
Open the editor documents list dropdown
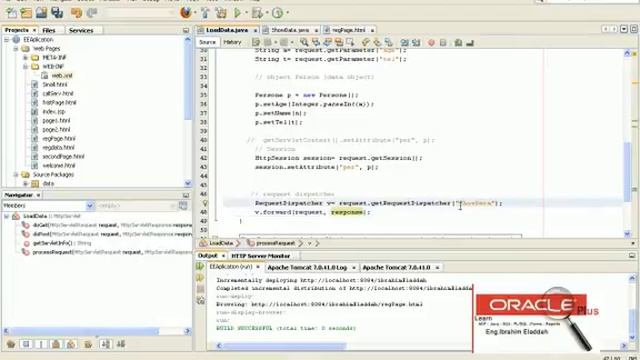[x=624, y=29]
